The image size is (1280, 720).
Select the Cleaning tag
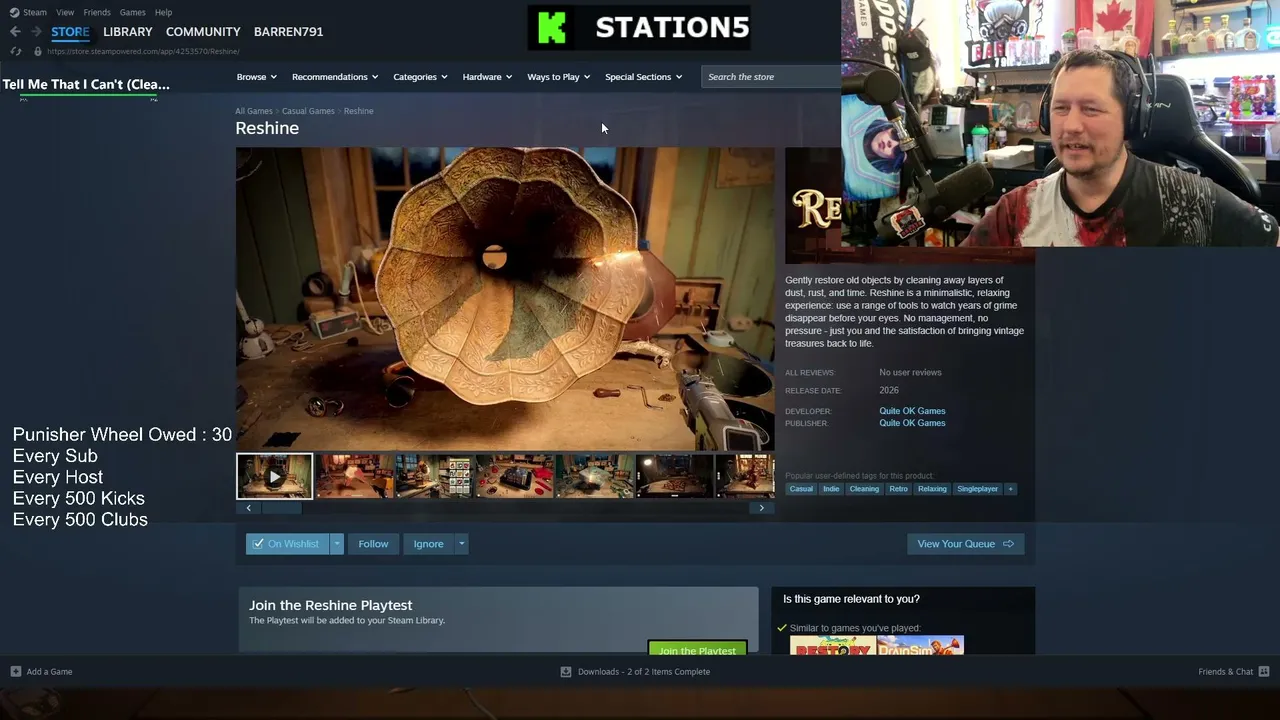864,489
